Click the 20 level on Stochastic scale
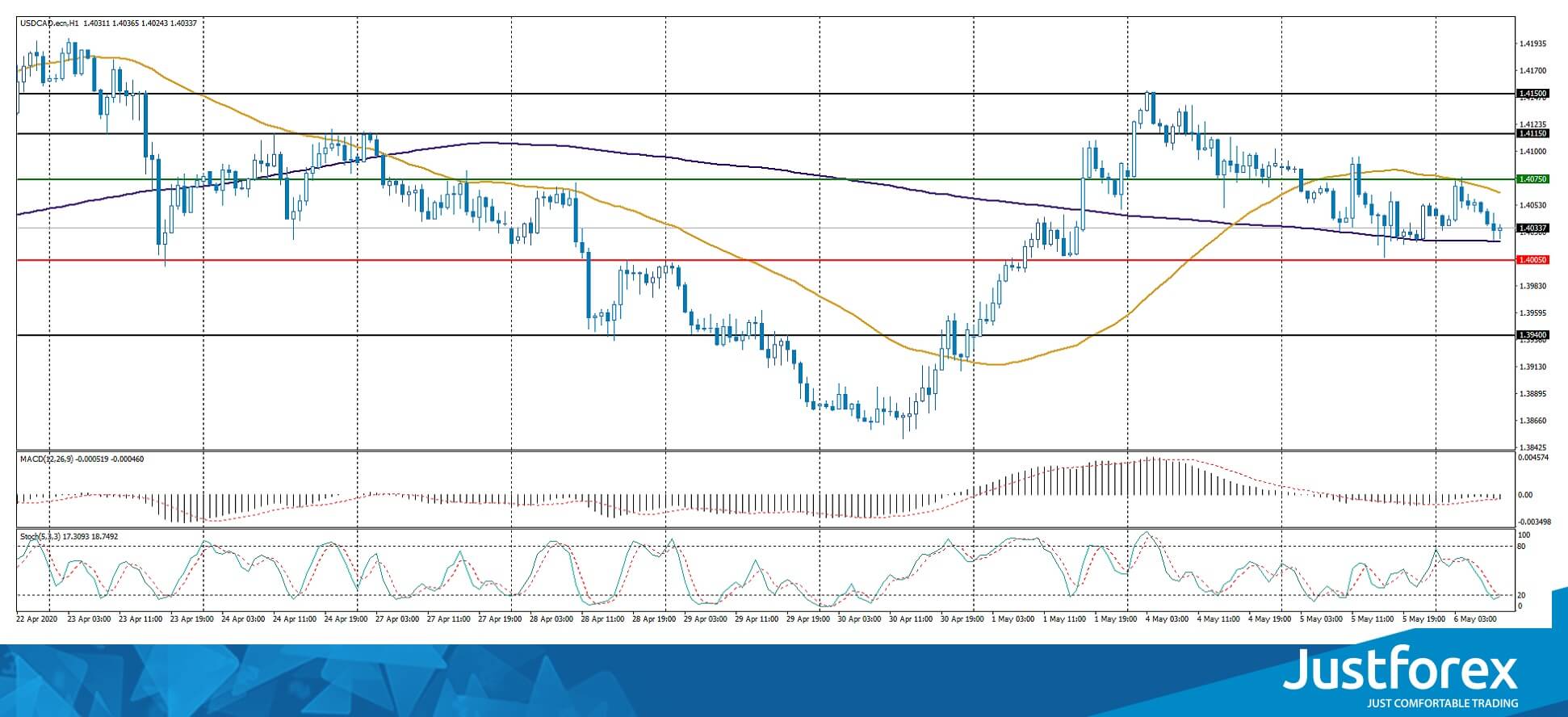 pos(1522,596)
